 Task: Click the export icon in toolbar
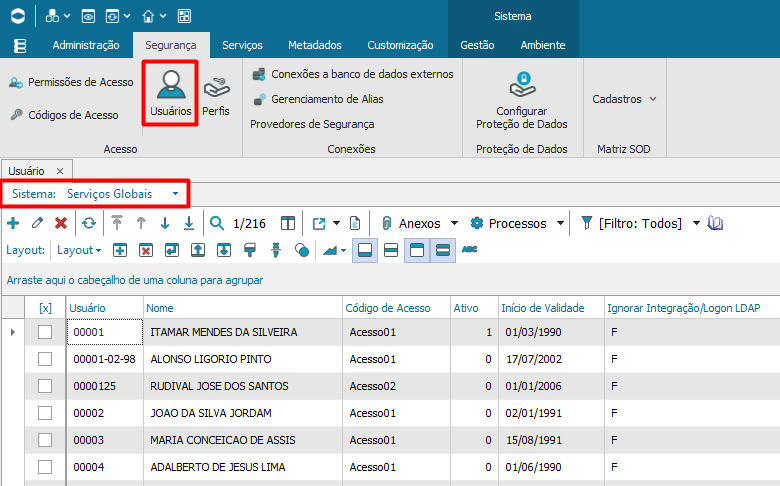[319, 223]
